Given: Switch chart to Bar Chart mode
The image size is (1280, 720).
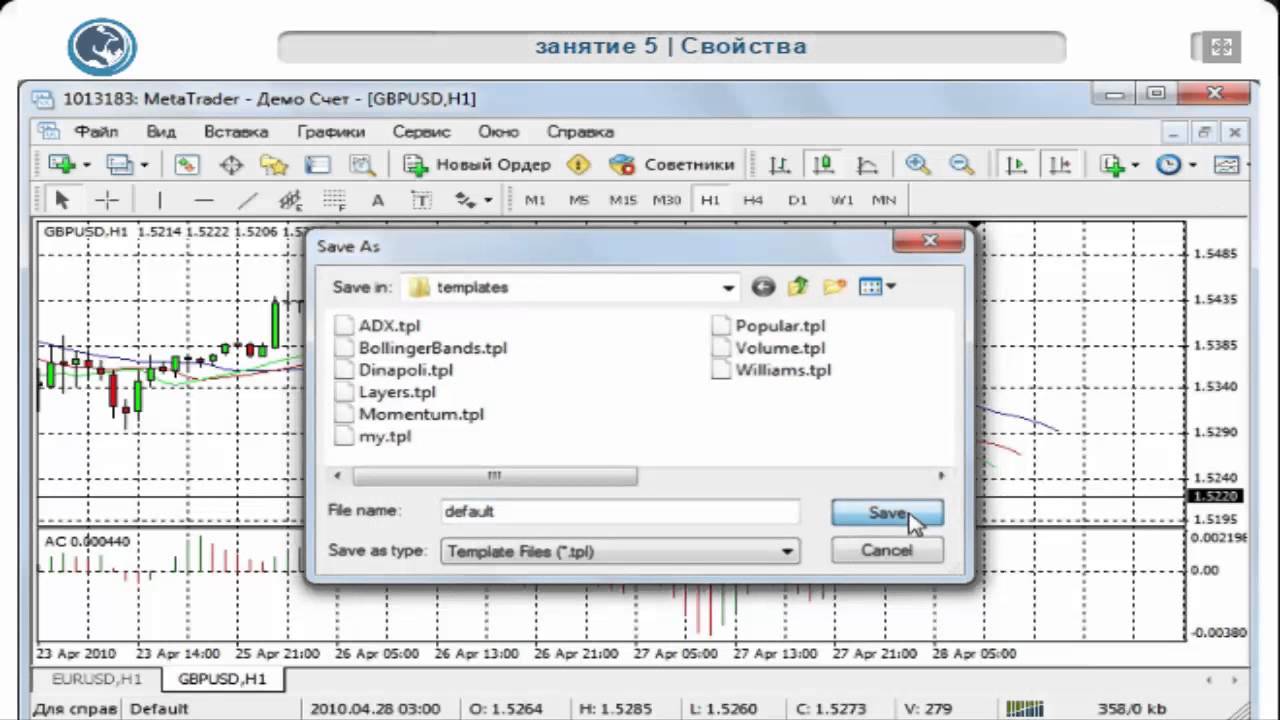Looking at the screenshot, I should click(779, 165).
